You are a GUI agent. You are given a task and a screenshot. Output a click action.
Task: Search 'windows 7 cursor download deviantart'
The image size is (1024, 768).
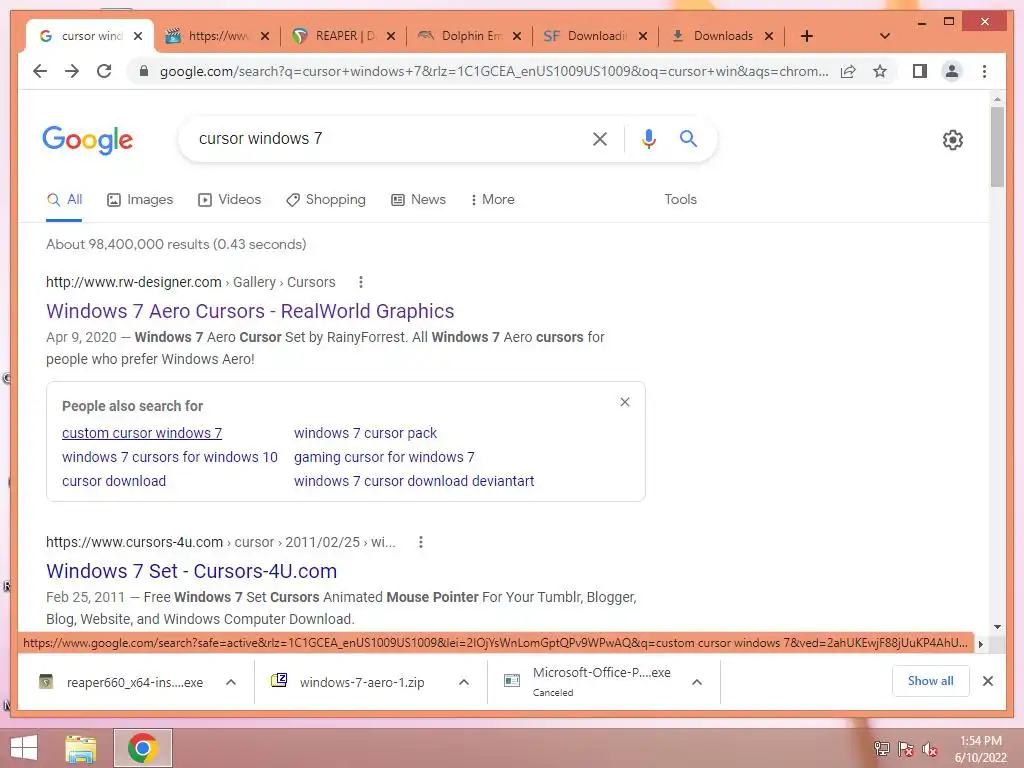click(x=414, y=481)
